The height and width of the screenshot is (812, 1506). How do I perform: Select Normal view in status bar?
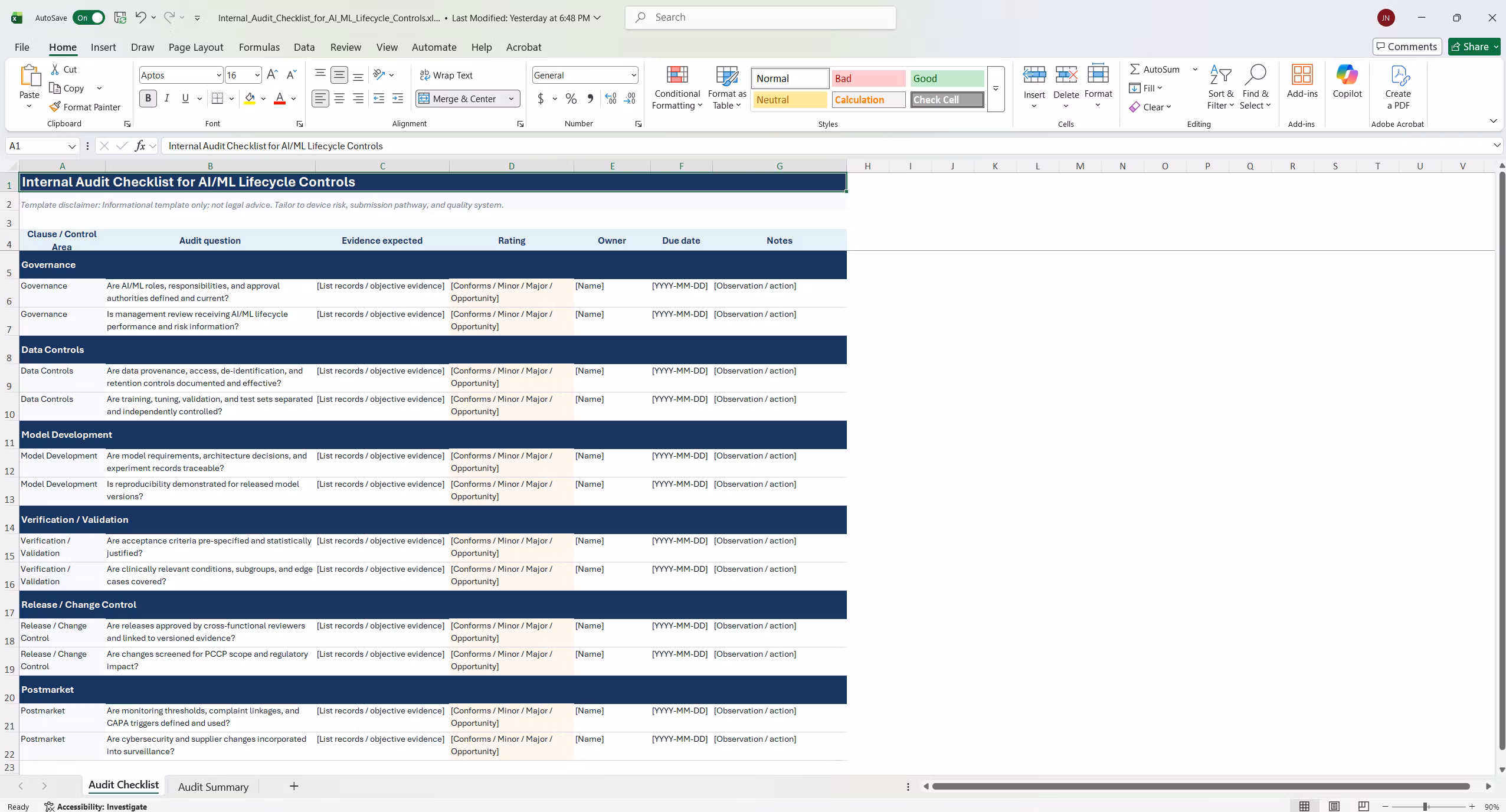pos(1304,806)
